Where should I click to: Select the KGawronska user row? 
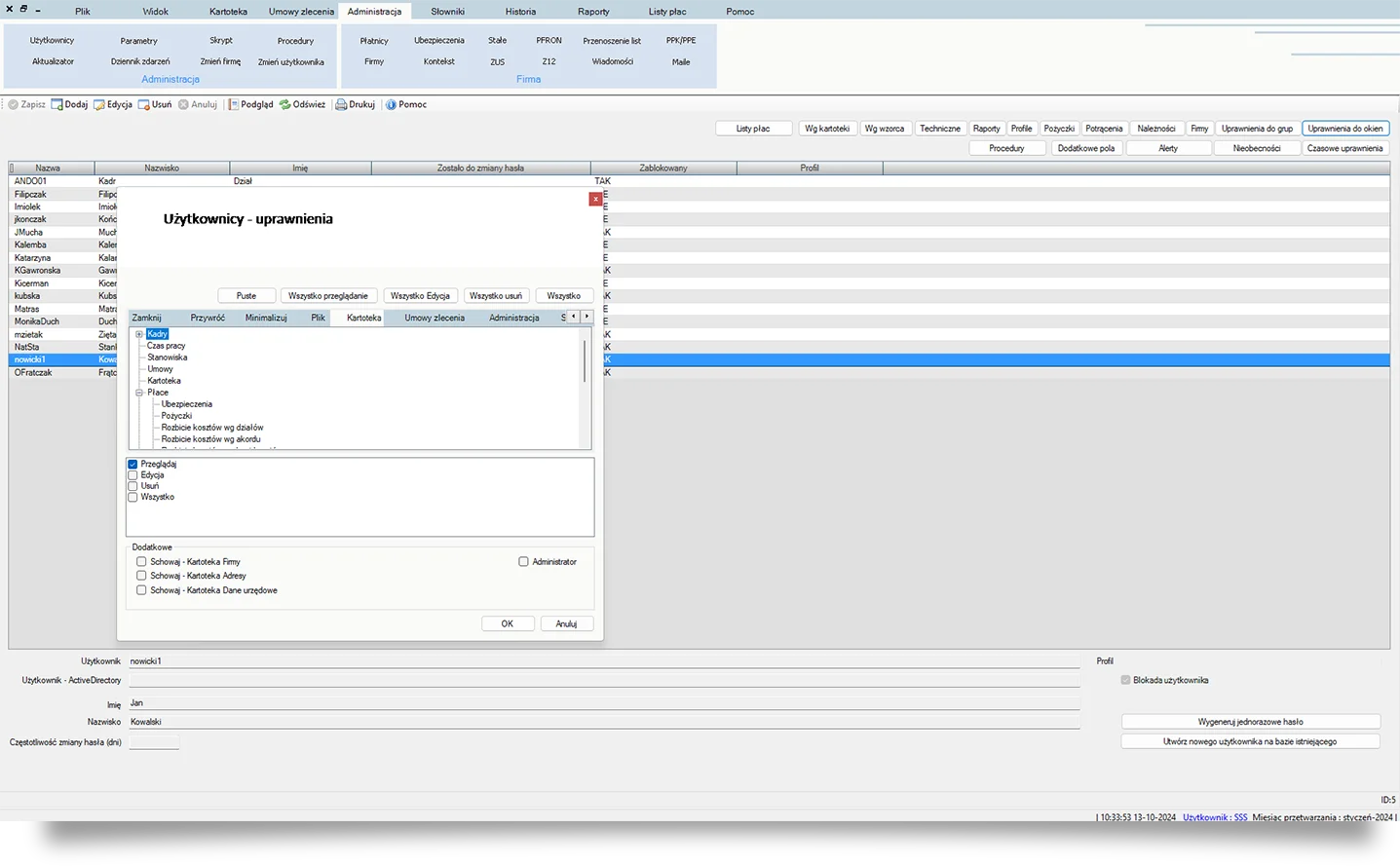coord(700,271)
